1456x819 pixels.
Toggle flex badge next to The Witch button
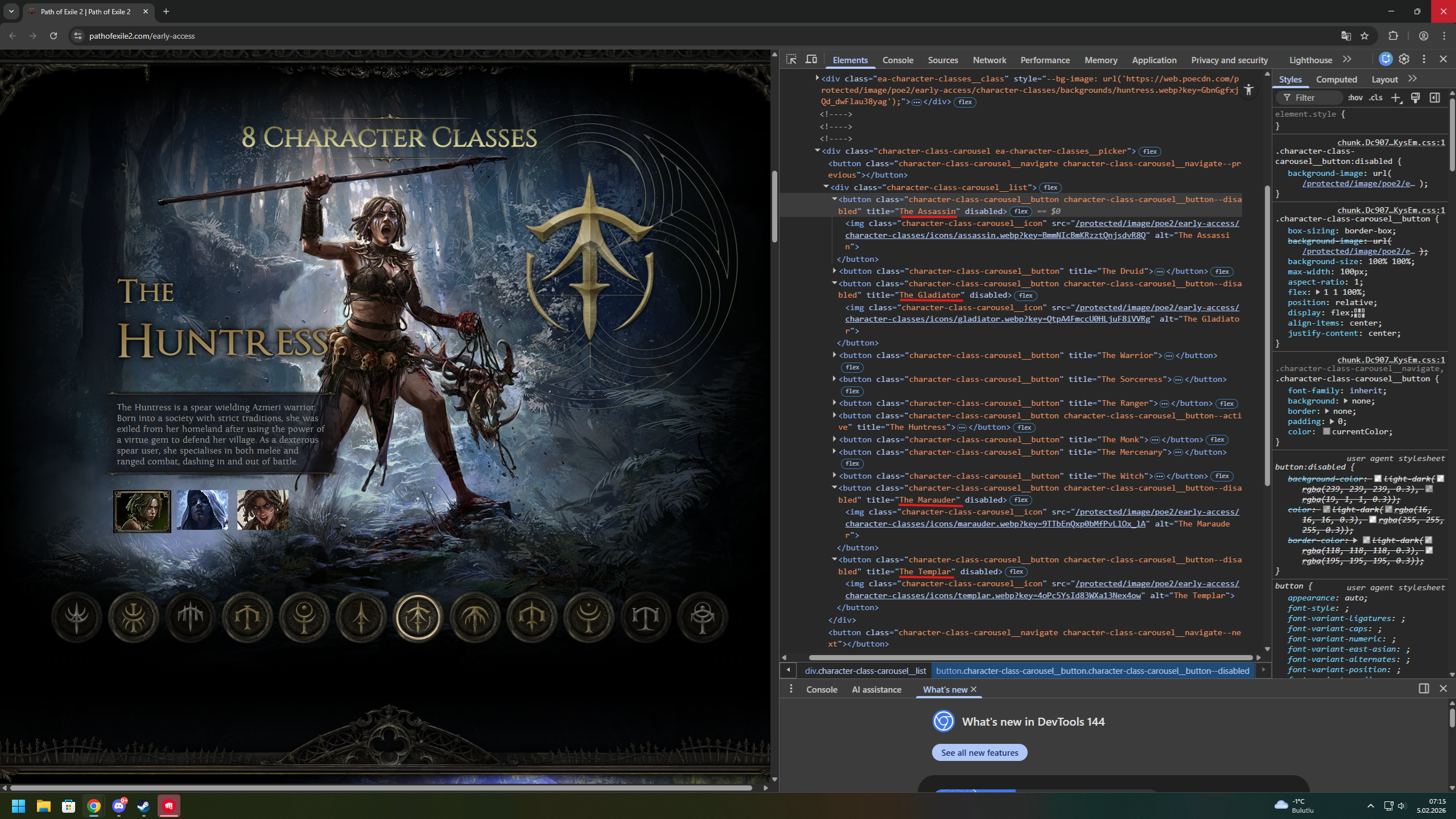click(x=1222, y=476)
